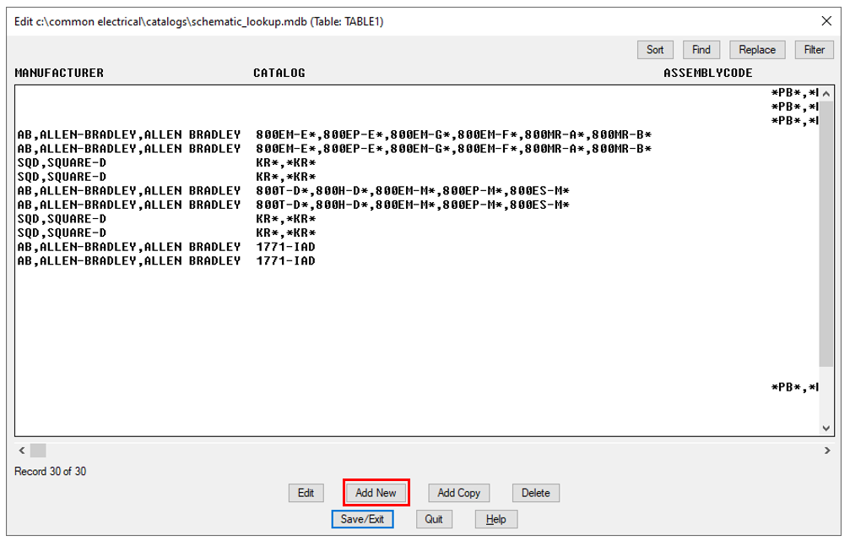The image size is (850, 546).
Task: Click the Sort button
Action: pyautogui.click(x=655, y=50)
